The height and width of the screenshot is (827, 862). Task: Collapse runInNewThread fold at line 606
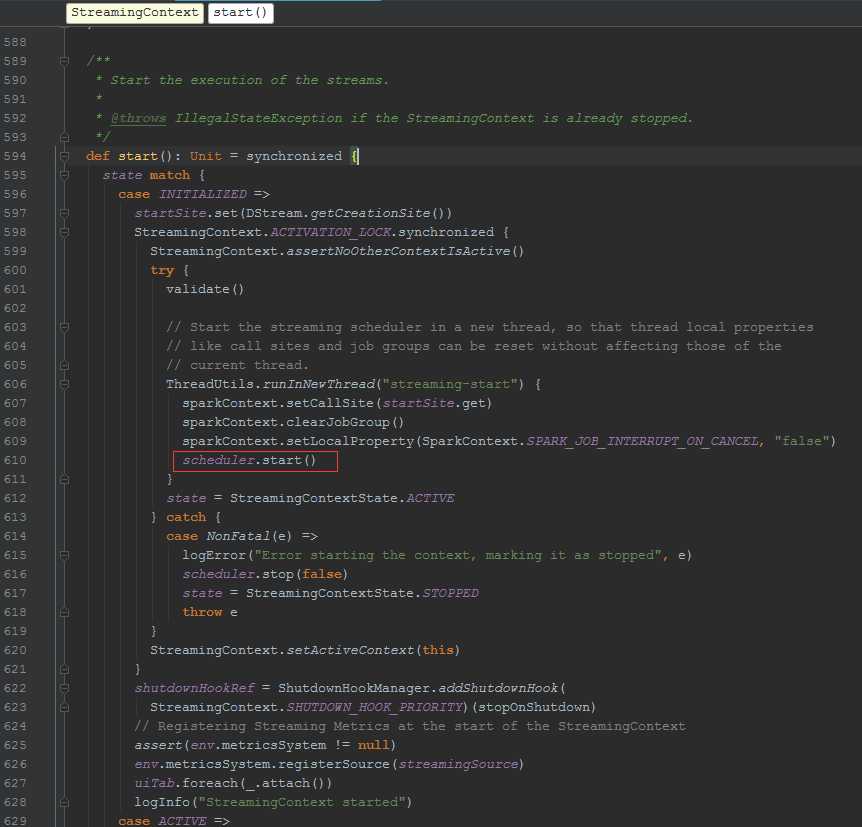point(64,384)
